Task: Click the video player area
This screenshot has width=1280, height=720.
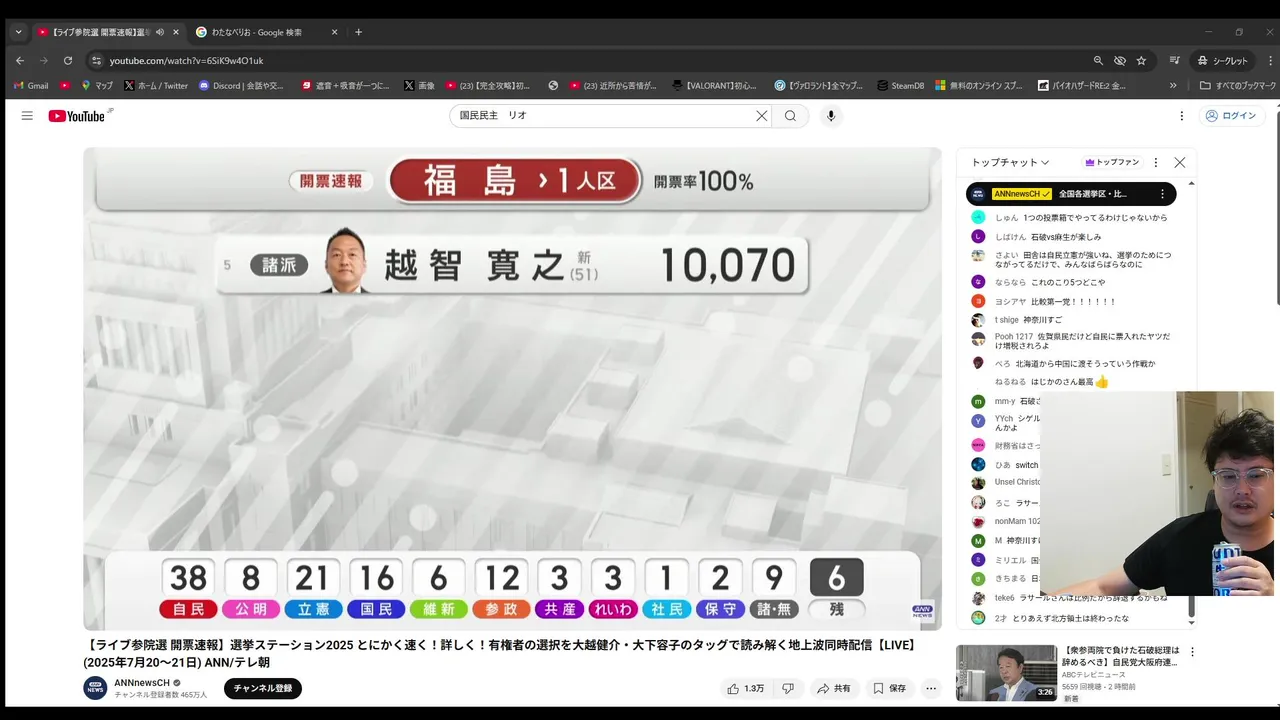Action: 512,389
